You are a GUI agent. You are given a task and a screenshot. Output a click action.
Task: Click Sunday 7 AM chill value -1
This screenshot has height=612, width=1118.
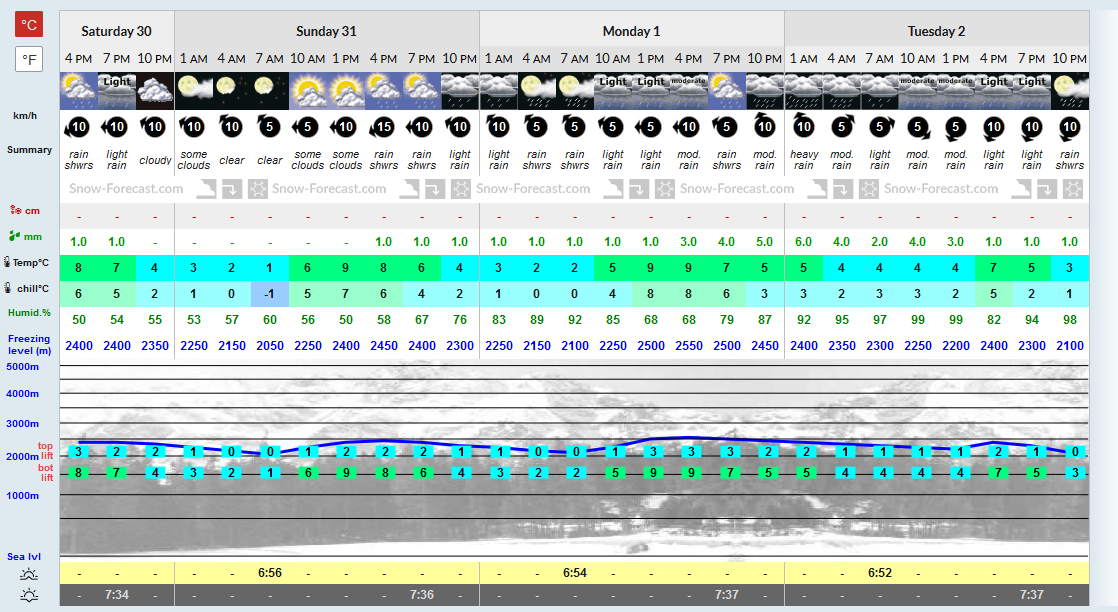pos(270,294)
